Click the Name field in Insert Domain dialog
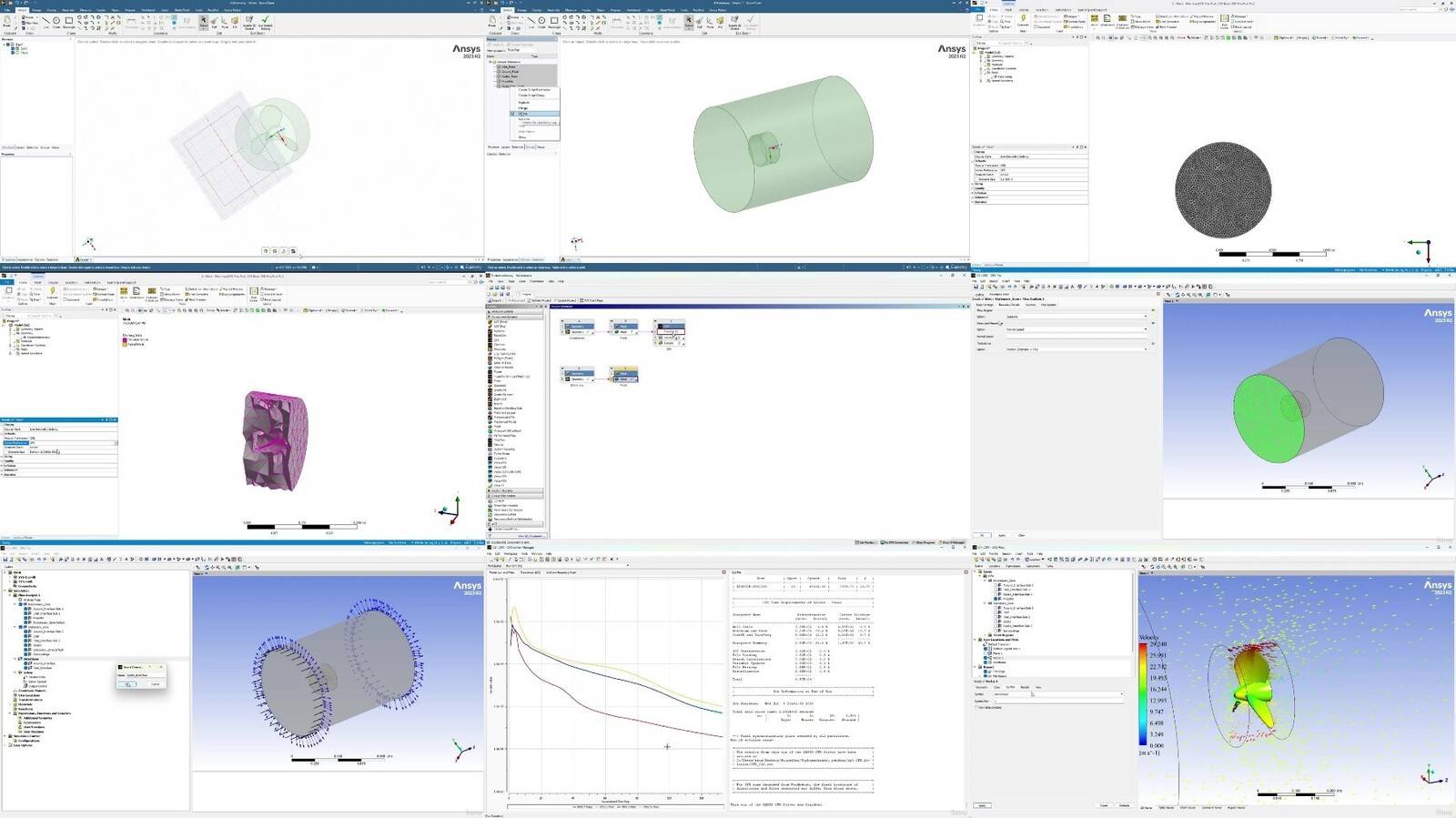 coord(146,675)
